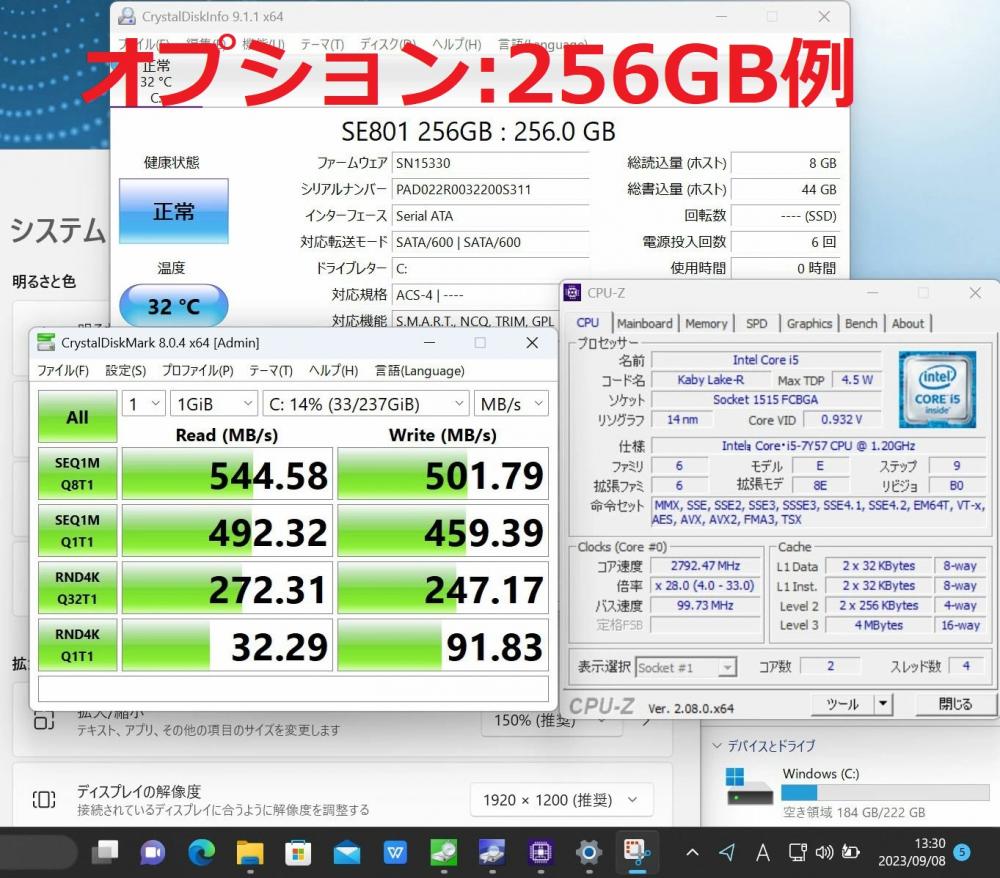
Task: Click the 閉じる button in CPU-Z
Action: pyautogui.click(x=955, y=704)
